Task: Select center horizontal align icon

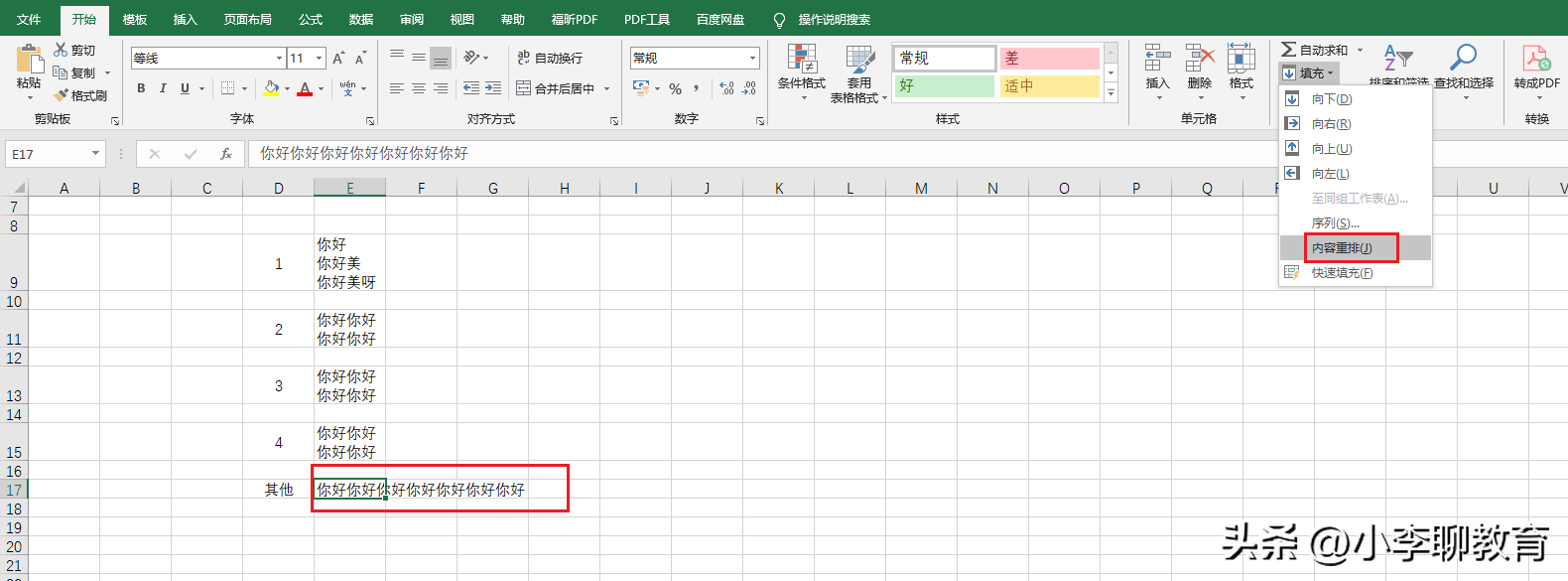Action: coord(419,88)
